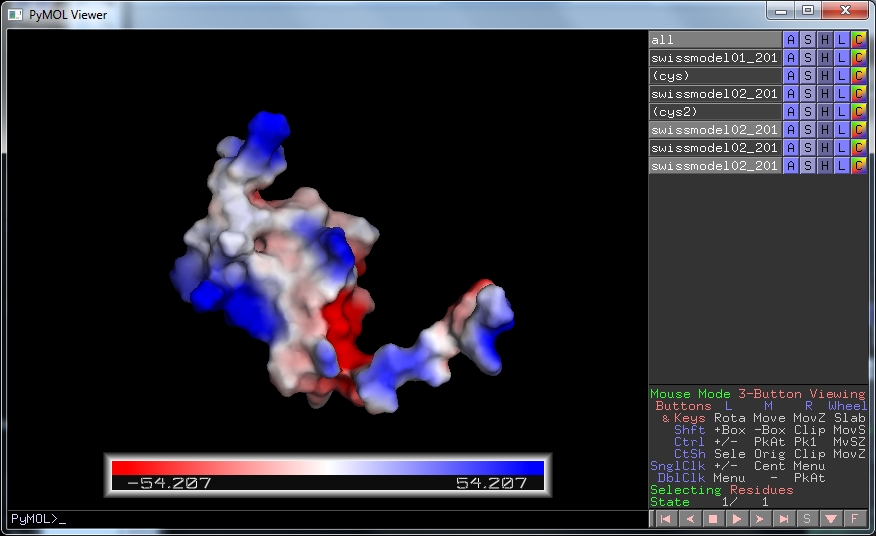The image size is (876, 536).
Task: Toggle the (cys2) selection entry
Action: tap(714, 112)
